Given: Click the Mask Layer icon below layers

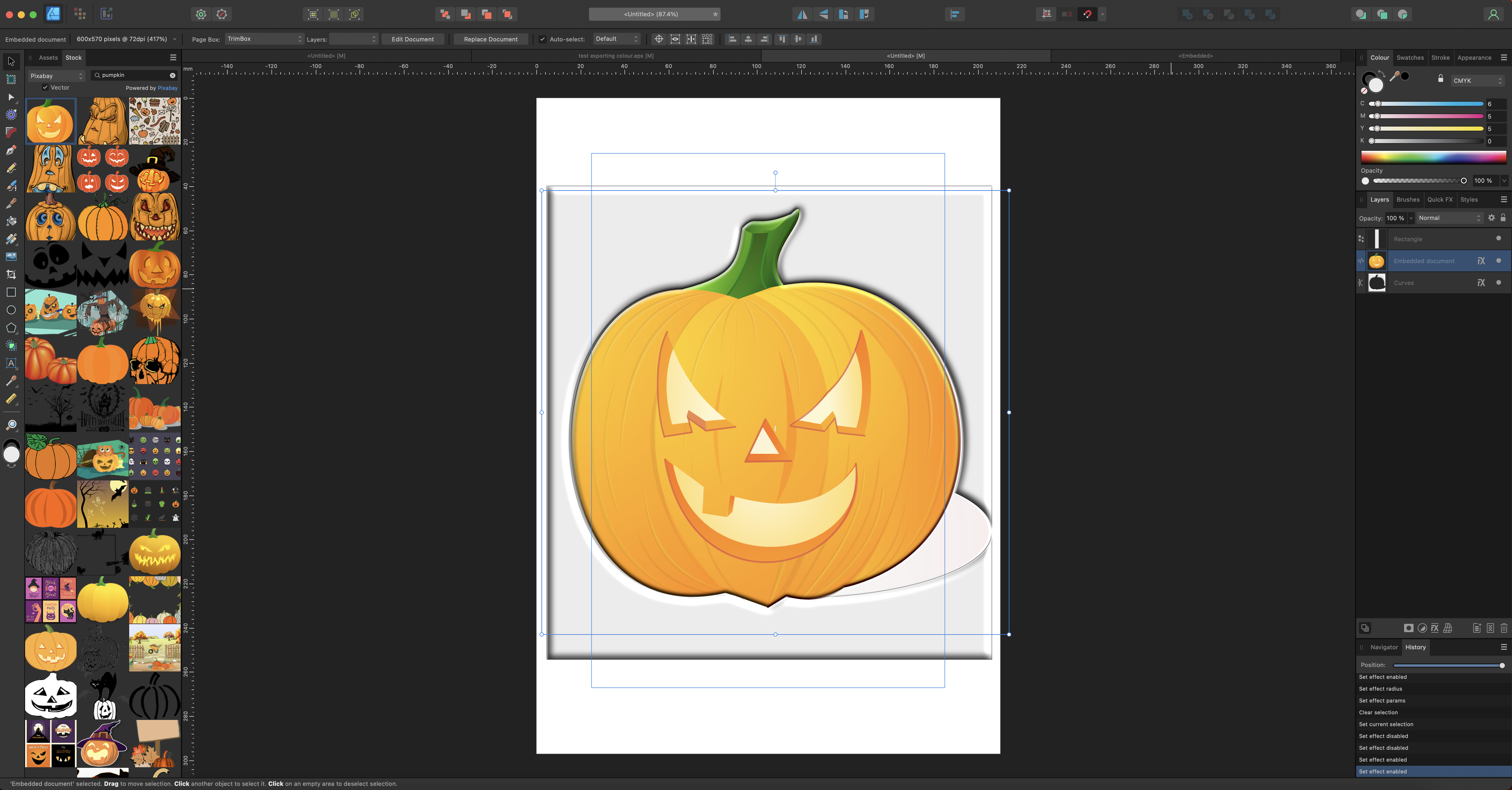Looking at the screenshot, I should (1408, 628).
